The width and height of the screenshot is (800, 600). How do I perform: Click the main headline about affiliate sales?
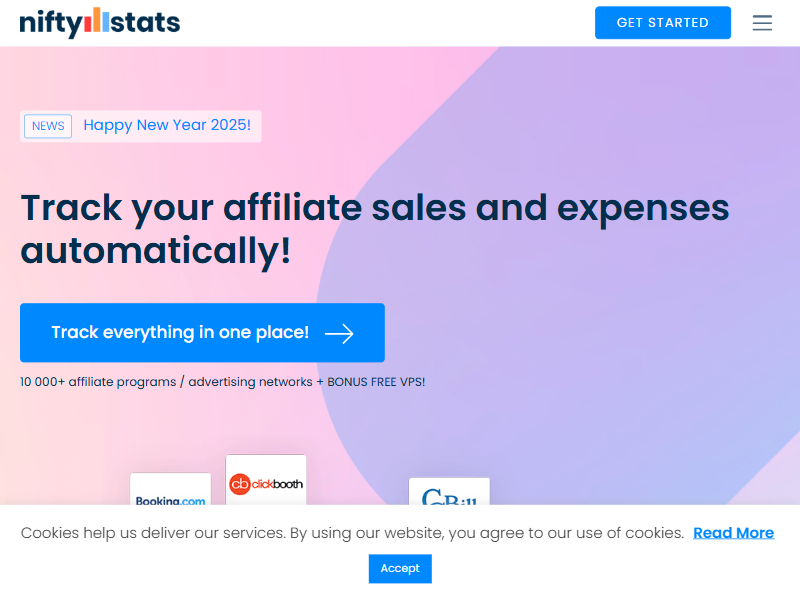[x=375, y=208]
